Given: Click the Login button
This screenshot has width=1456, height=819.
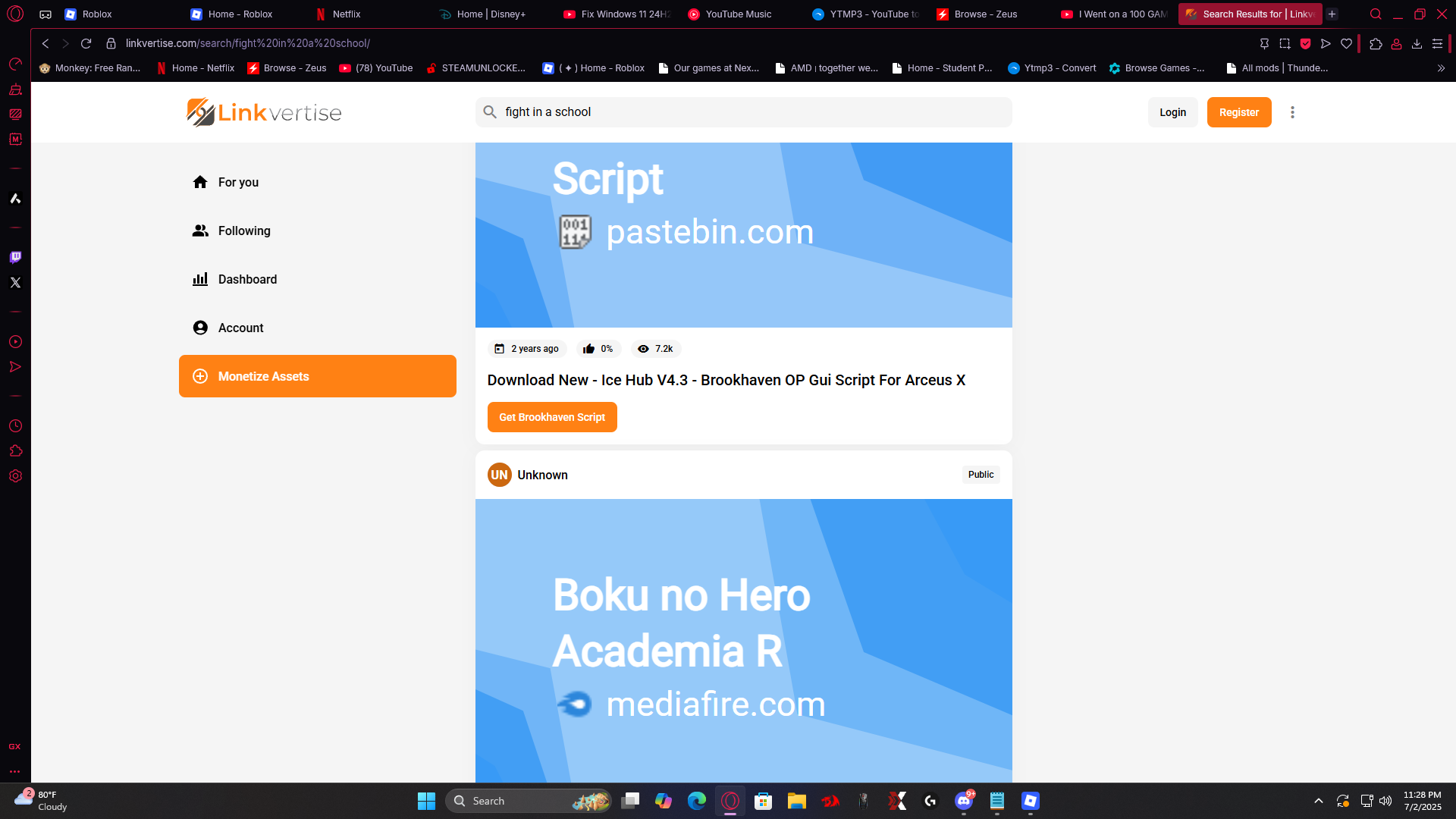Looking at the screenshot, I should (x=1172, y=112).
